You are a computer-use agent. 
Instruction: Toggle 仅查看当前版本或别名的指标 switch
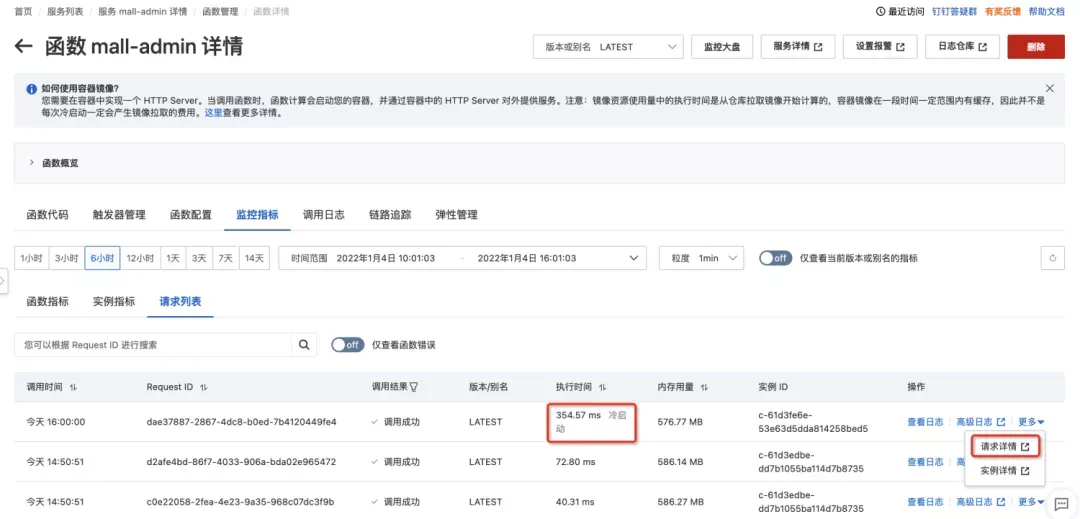click(775, 258)
